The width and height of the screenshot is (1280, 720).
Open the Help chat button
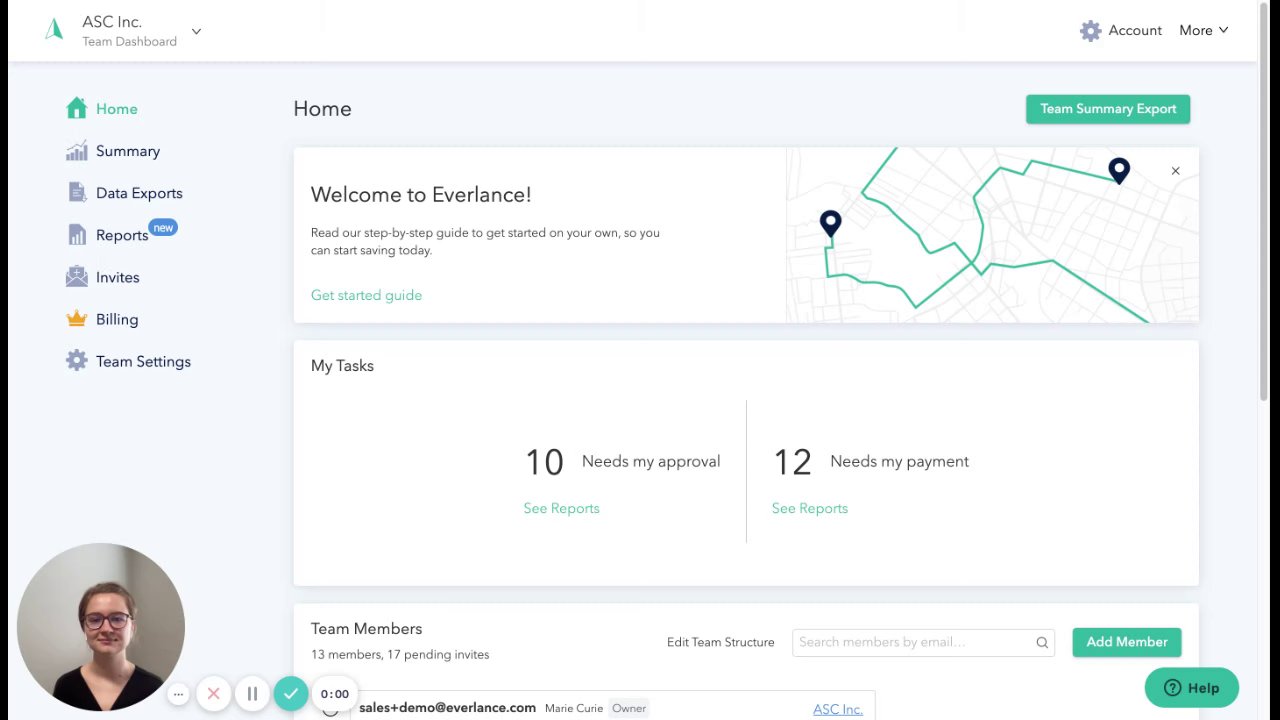[x=1192, y=688]
